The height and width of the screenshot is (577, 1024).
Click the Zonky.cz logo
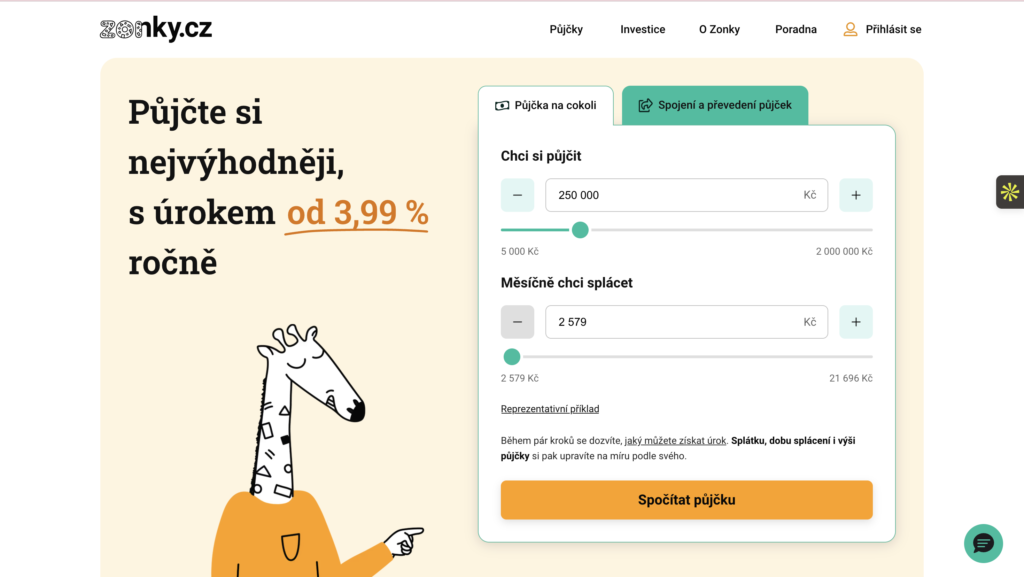pyautogui.click(x=156, y=29)
